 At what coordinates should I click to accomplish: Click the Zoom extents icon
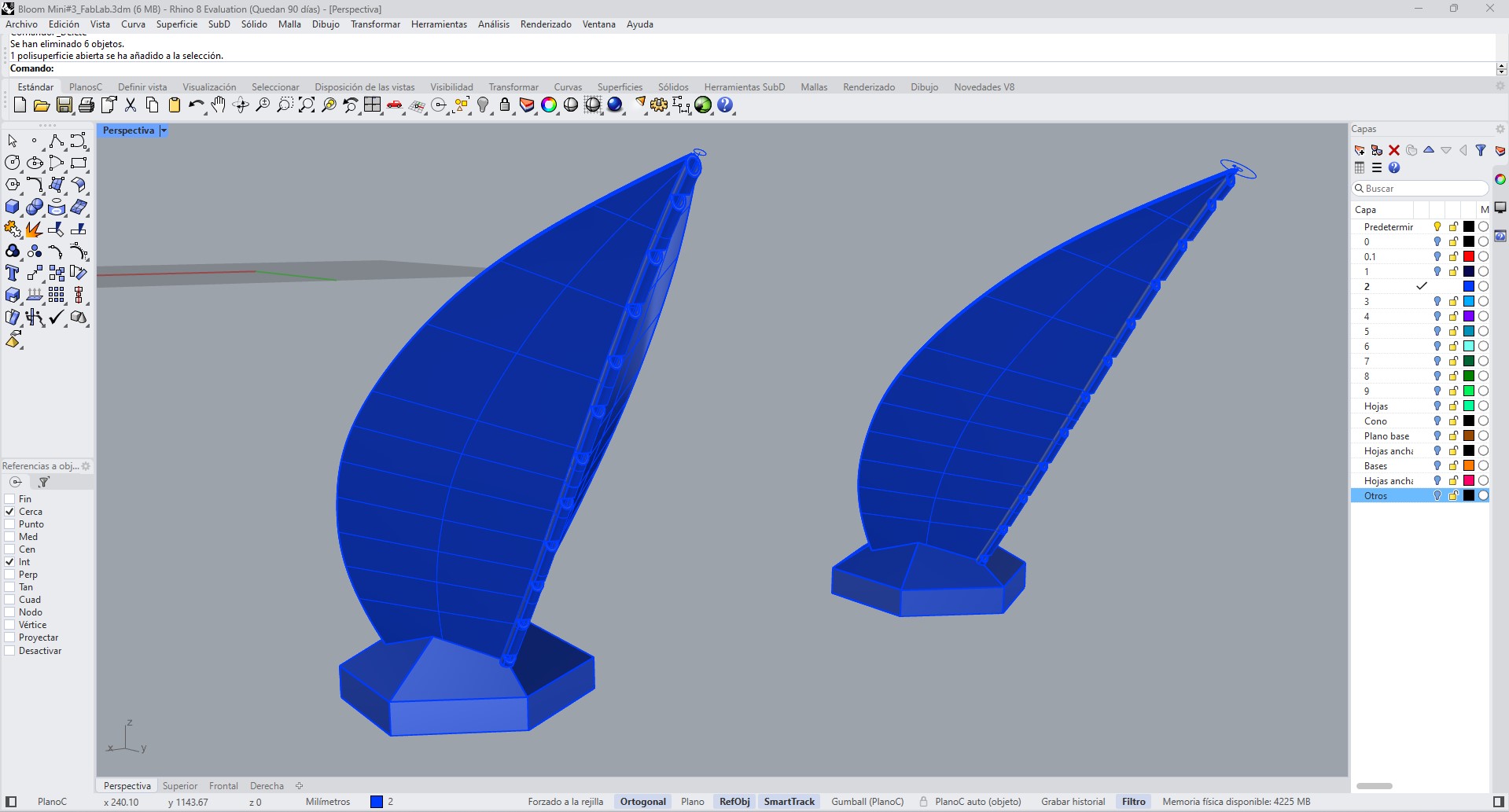307,105
